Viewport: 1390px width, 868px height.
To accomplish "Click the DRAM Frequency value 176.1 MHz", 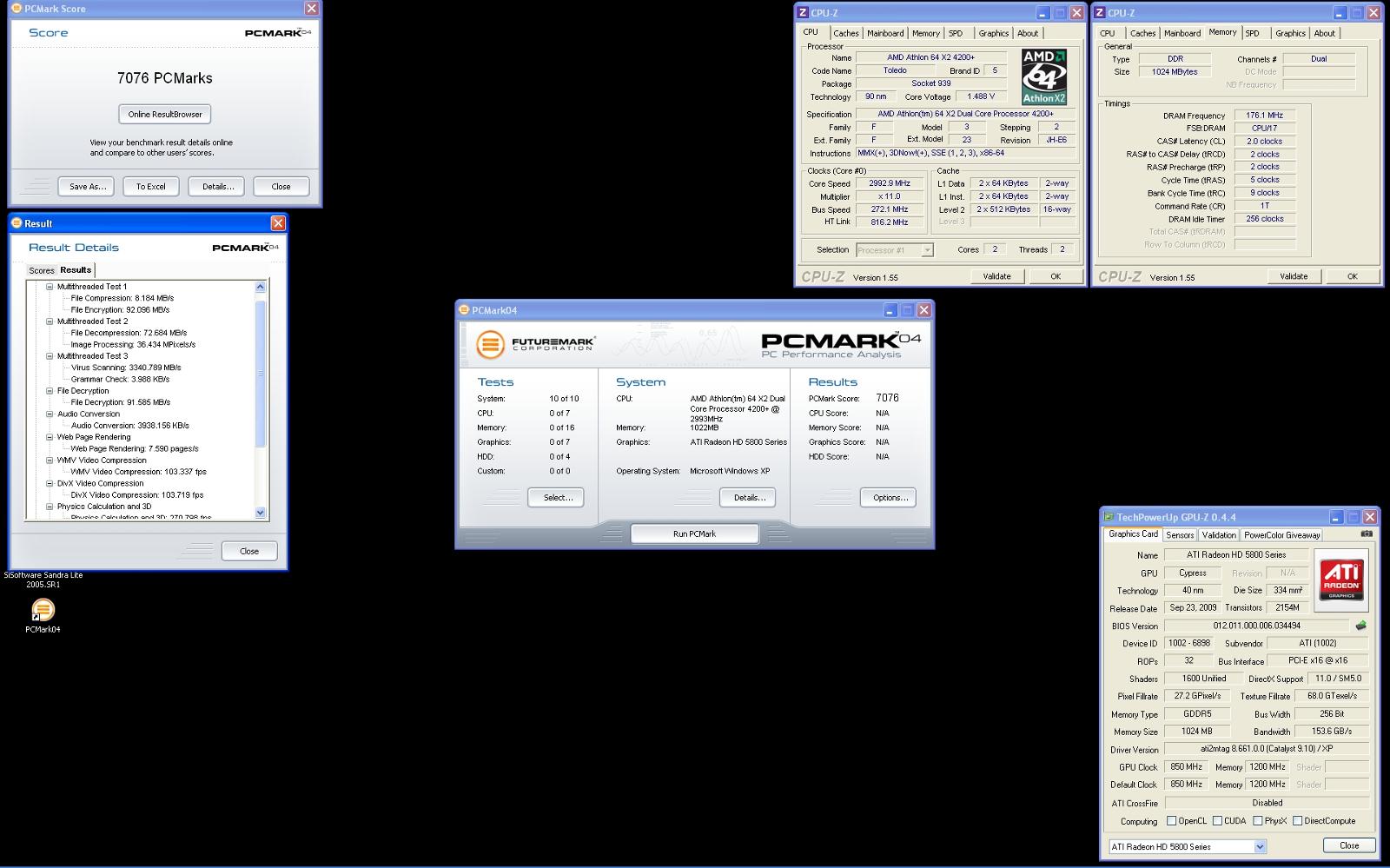I will tap(1264, 115).
